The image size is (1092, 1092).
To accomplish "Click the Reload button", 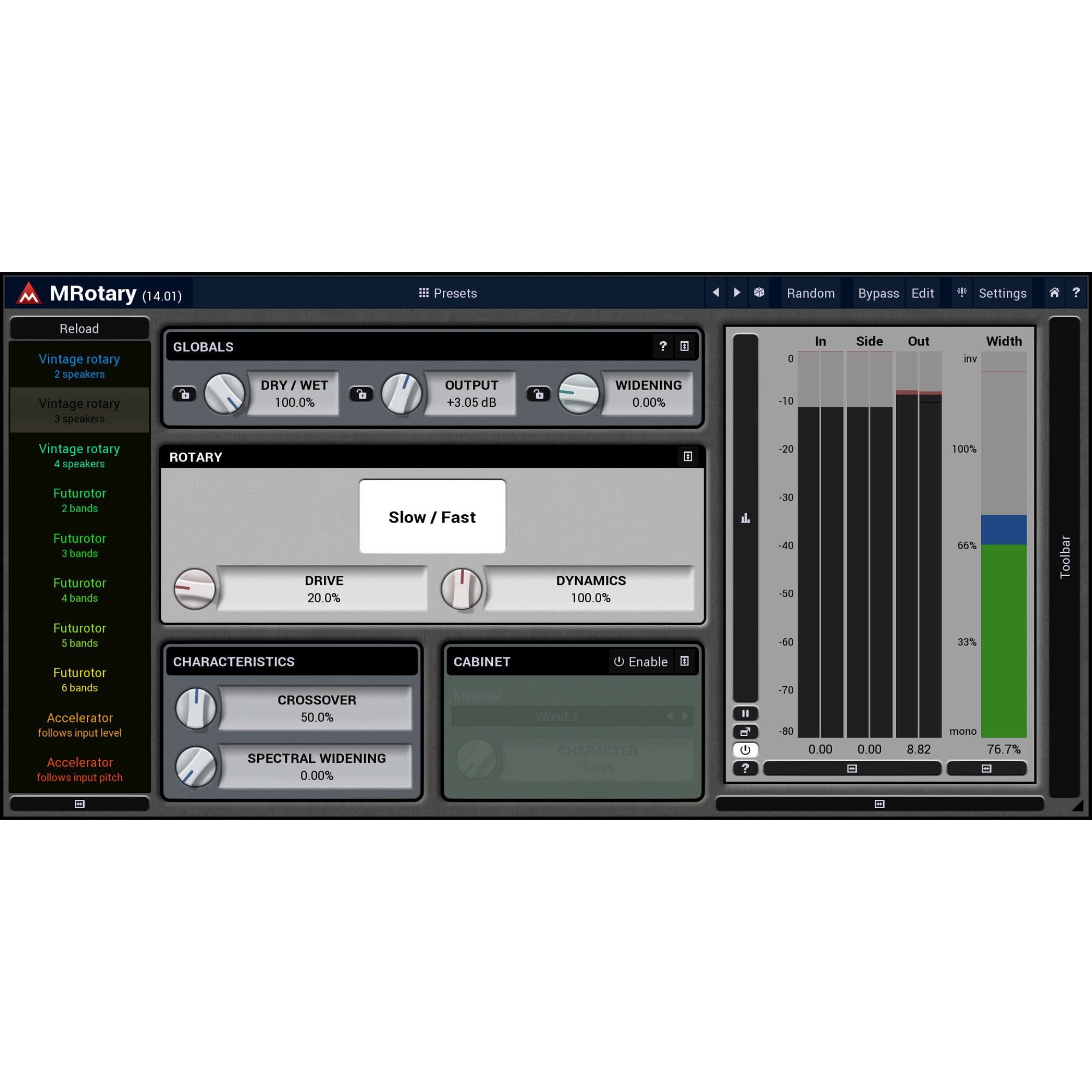I will 80,328.
